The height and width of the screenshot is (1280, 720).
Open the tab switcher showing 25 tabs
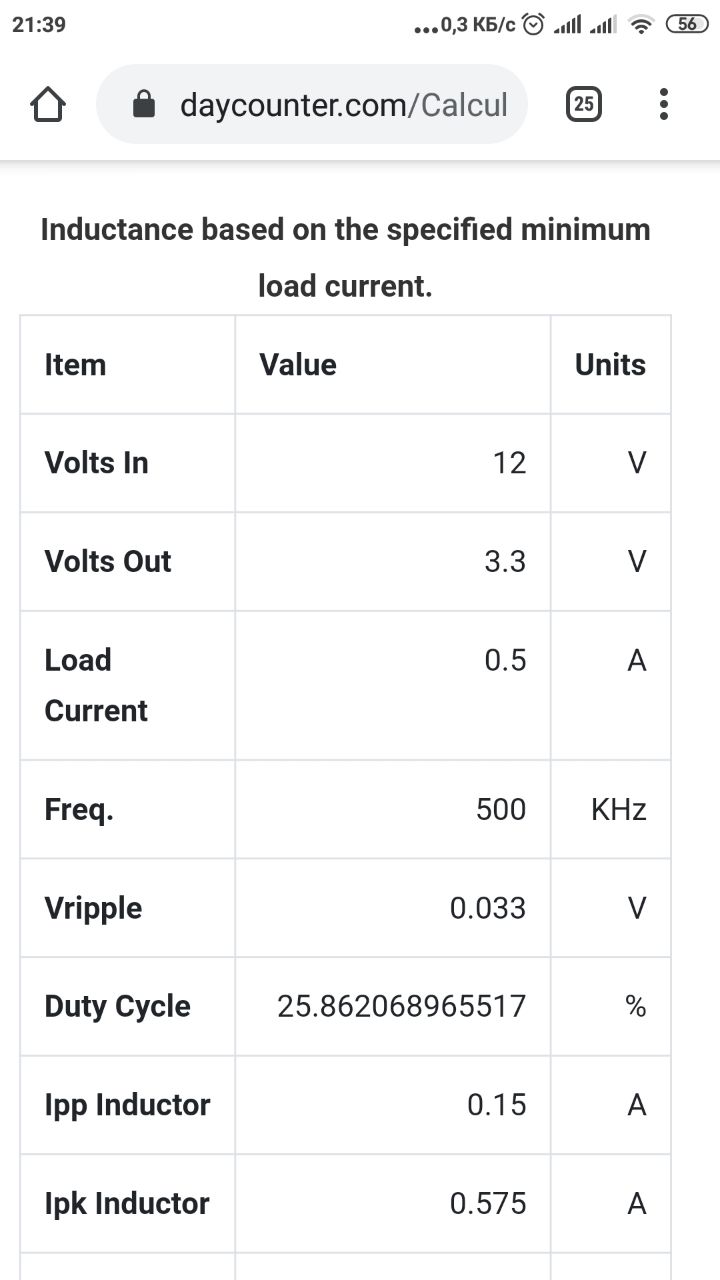point(584,104)
